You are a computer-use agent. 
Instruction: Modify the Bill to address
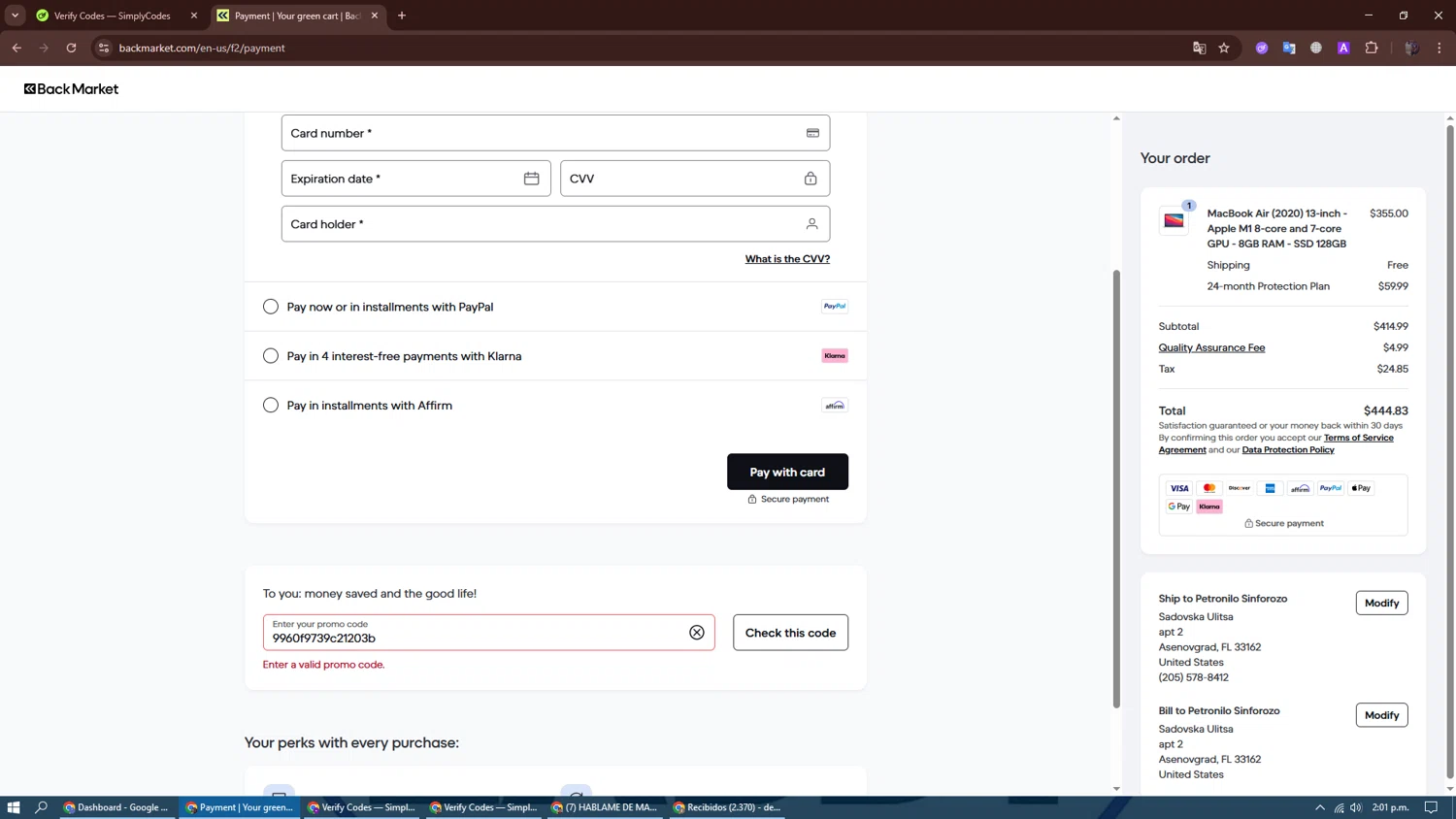click(1381, 715)
